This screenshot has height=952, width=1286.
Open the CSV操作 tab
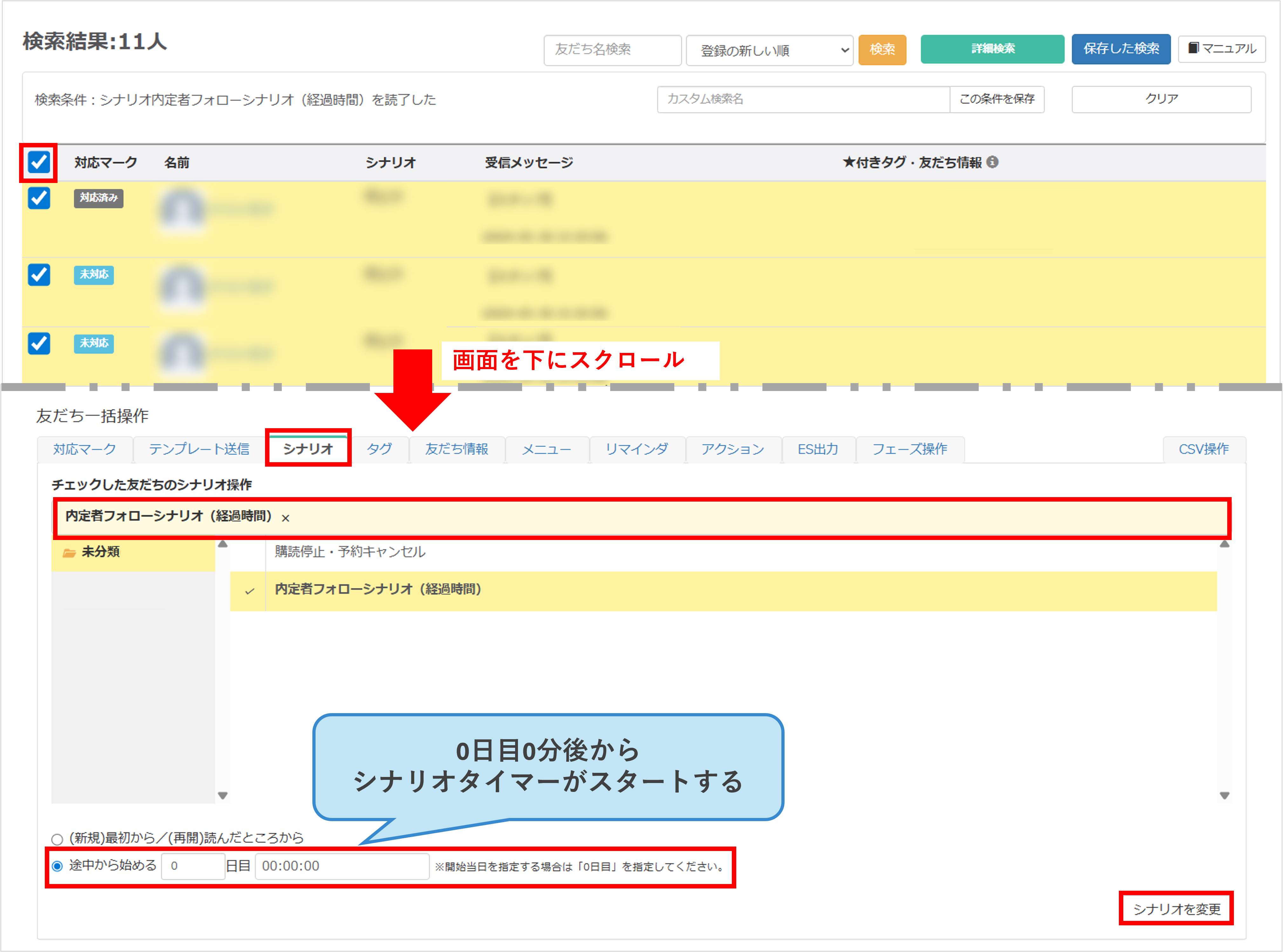coord(1203,449)
